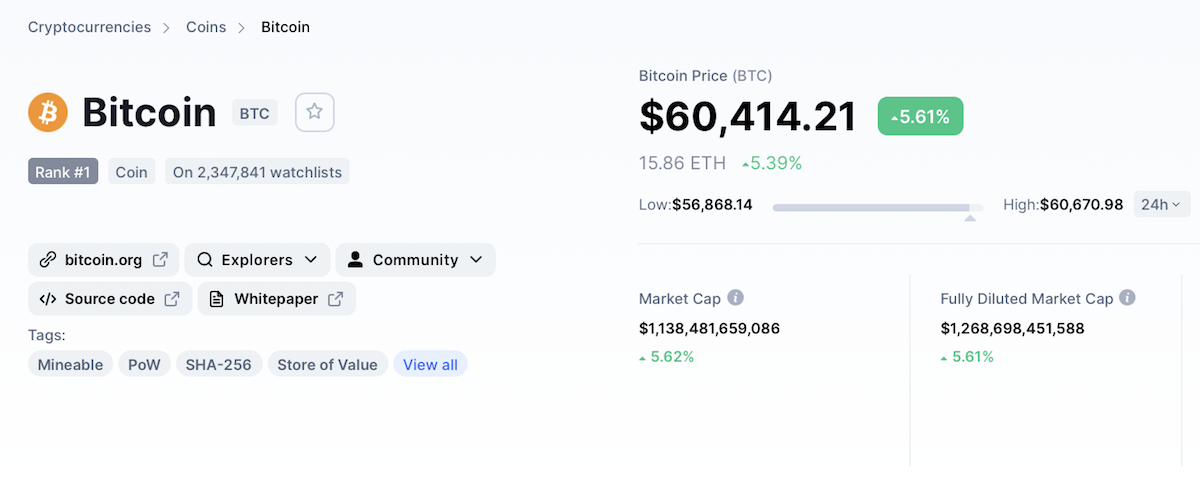This screenshot has width=1200, height=489.
Task: Click the orange Bitcoin logo icon
Action: (48, 113)
